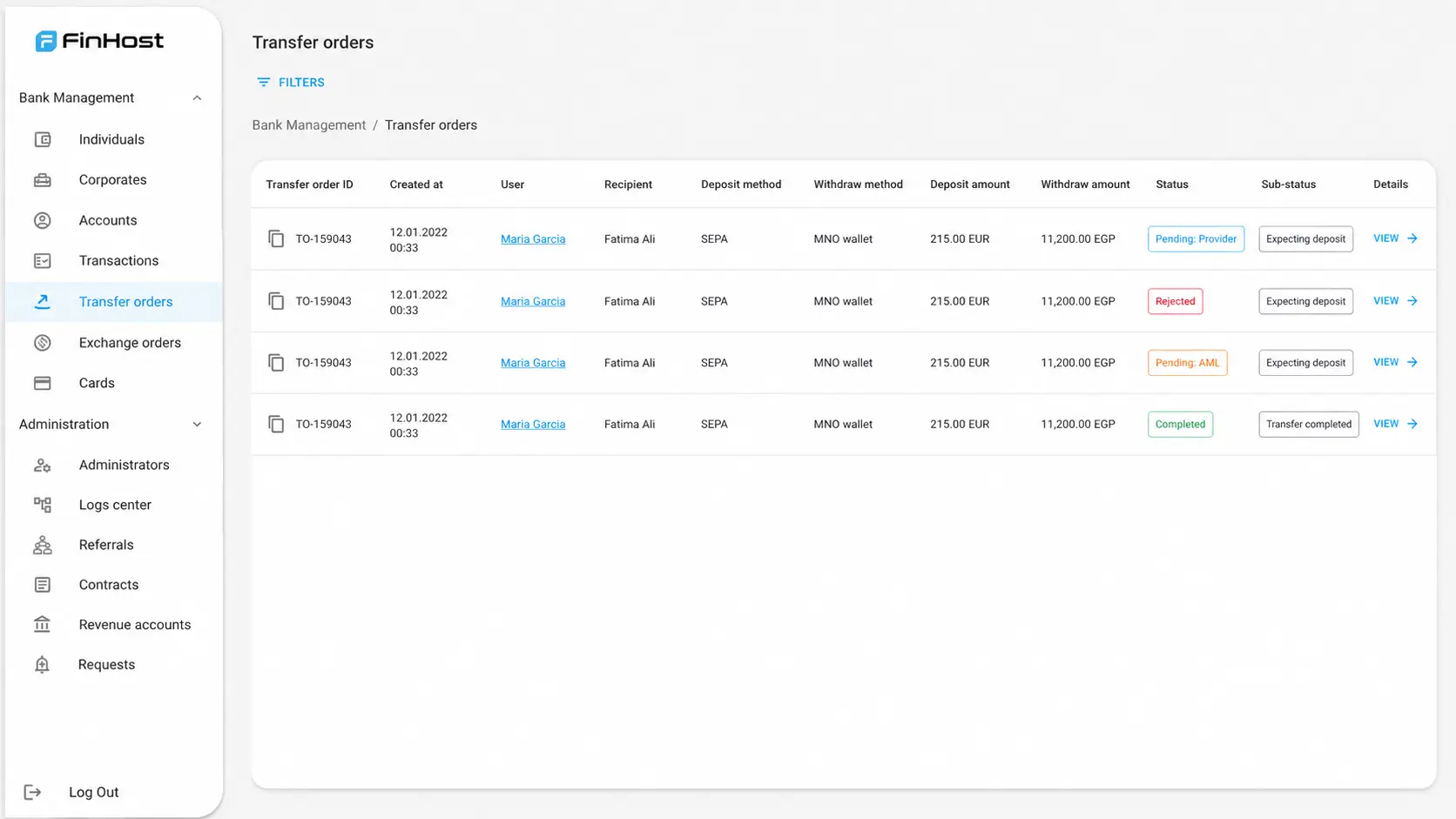Collapse the Bank Management section chevron
The image size is (1456, 819).
[197, 98]
